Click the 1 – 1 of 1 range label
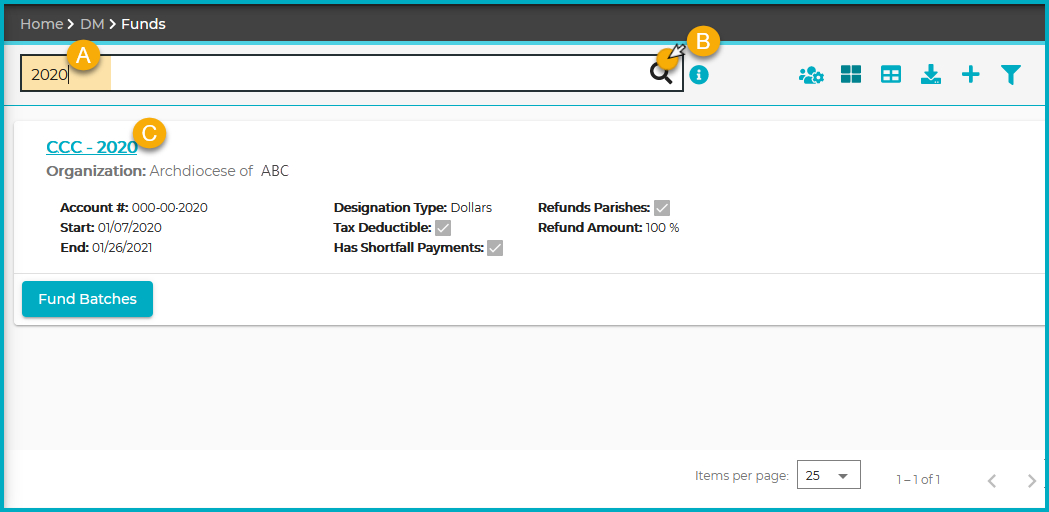The width and height of the screenshot is (1049, 512). pos(918,480)
